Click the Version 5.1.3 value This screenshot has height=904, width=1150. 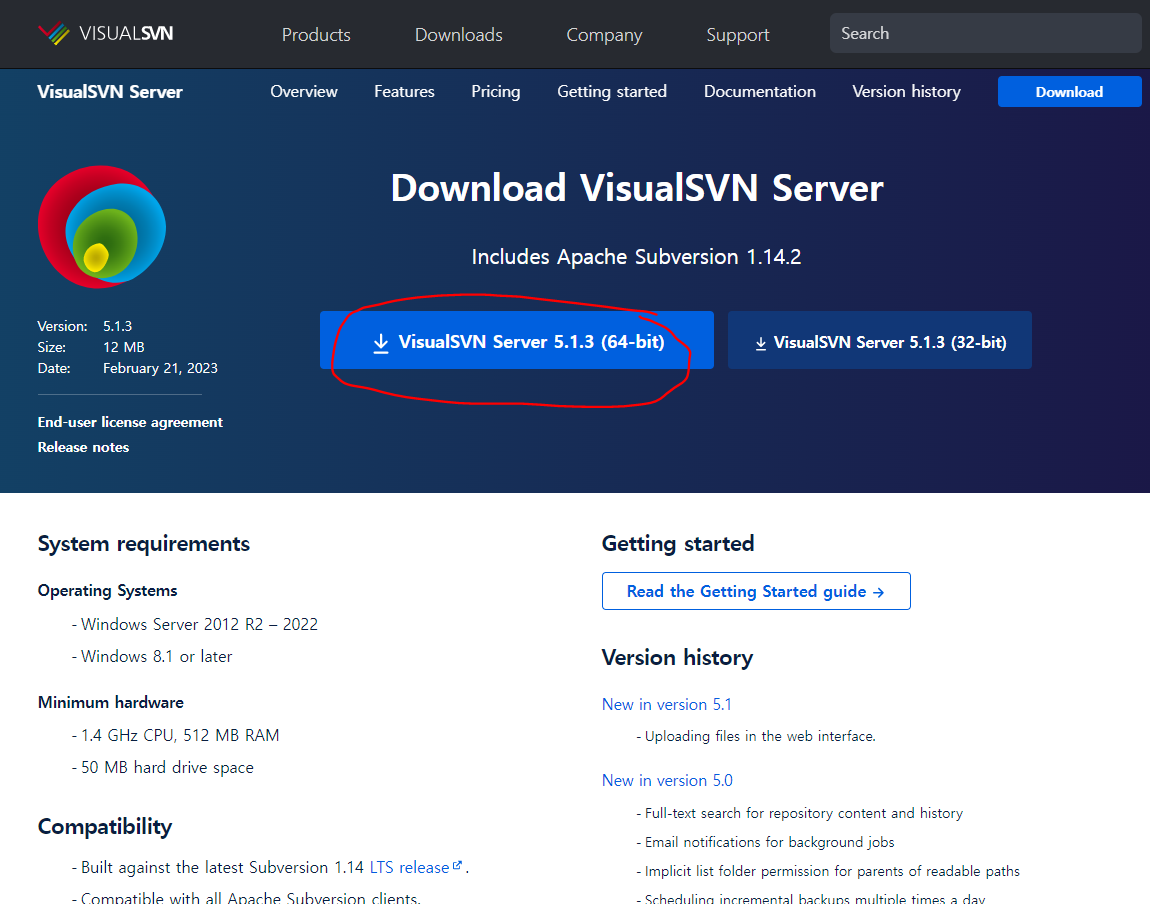117,326
